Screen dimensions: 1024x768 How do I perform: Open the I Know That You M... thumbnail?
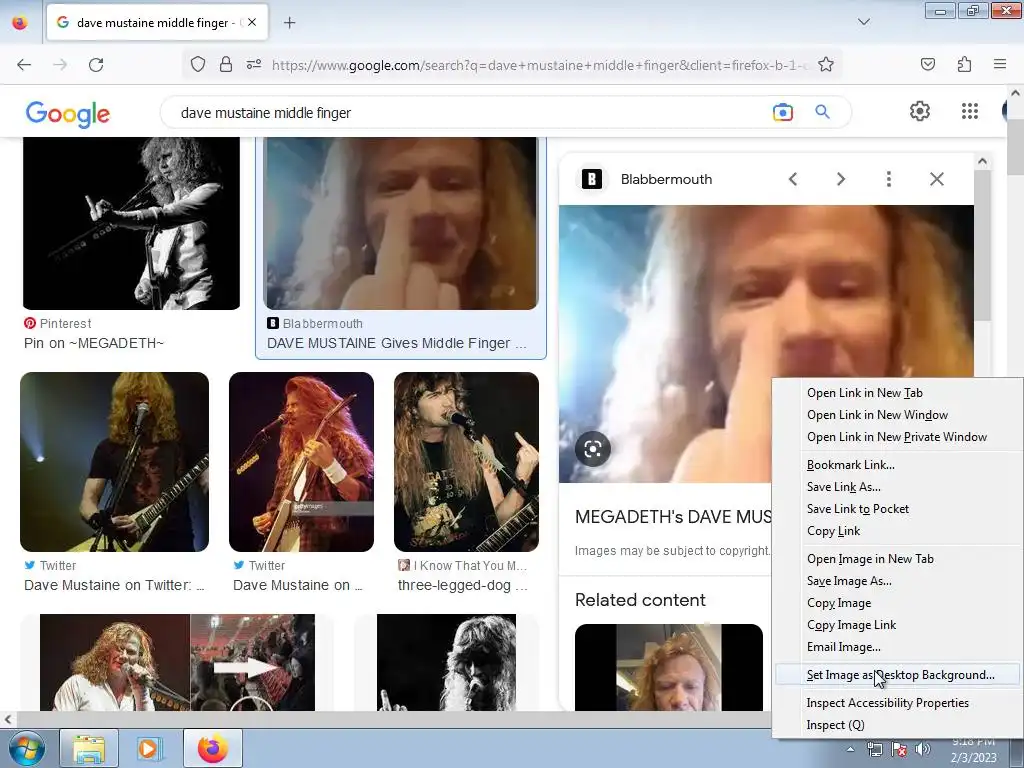[x=466, y=462]
